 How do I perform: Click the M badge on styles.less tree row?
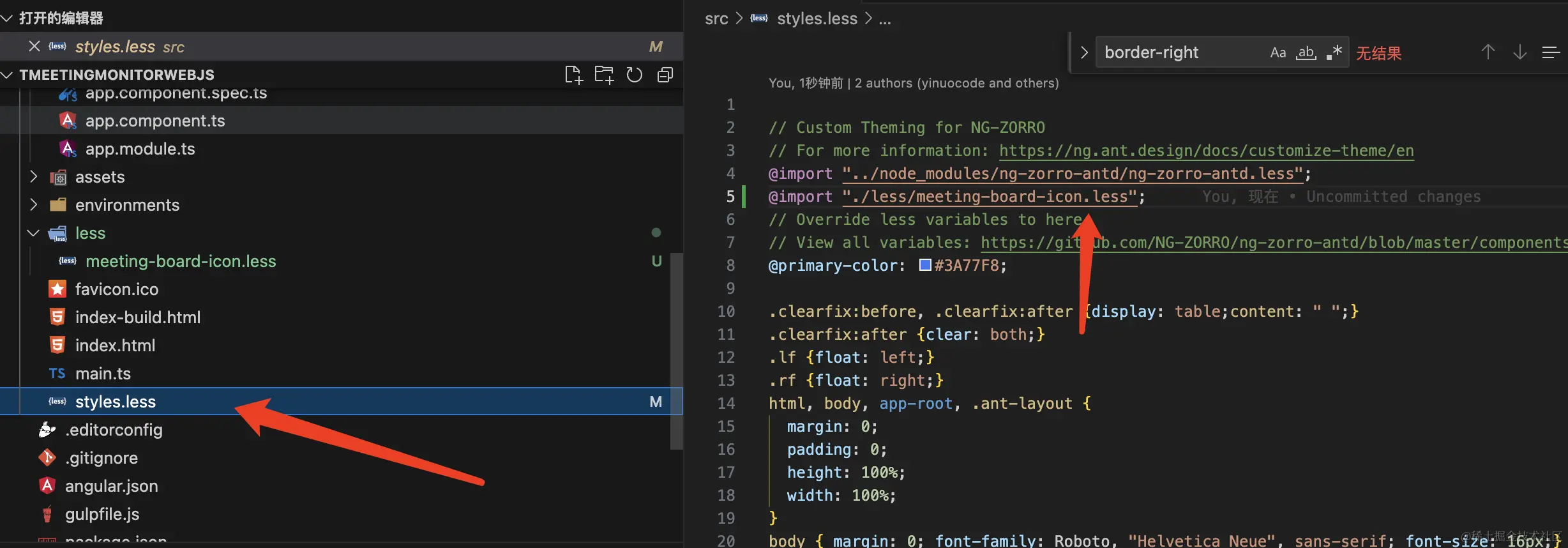656,401
